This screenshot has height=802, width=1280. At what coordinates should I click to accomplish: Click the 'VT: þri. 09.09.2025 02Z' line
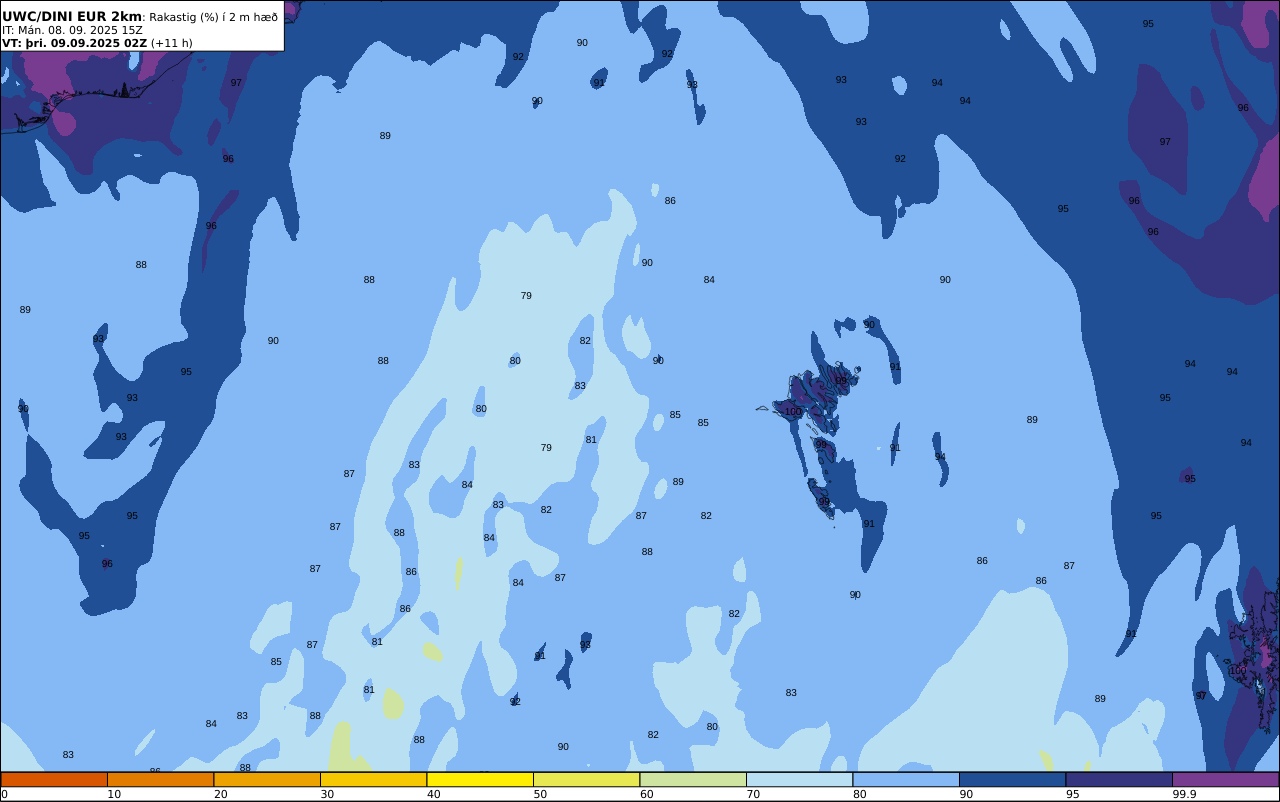coord(74,43)
